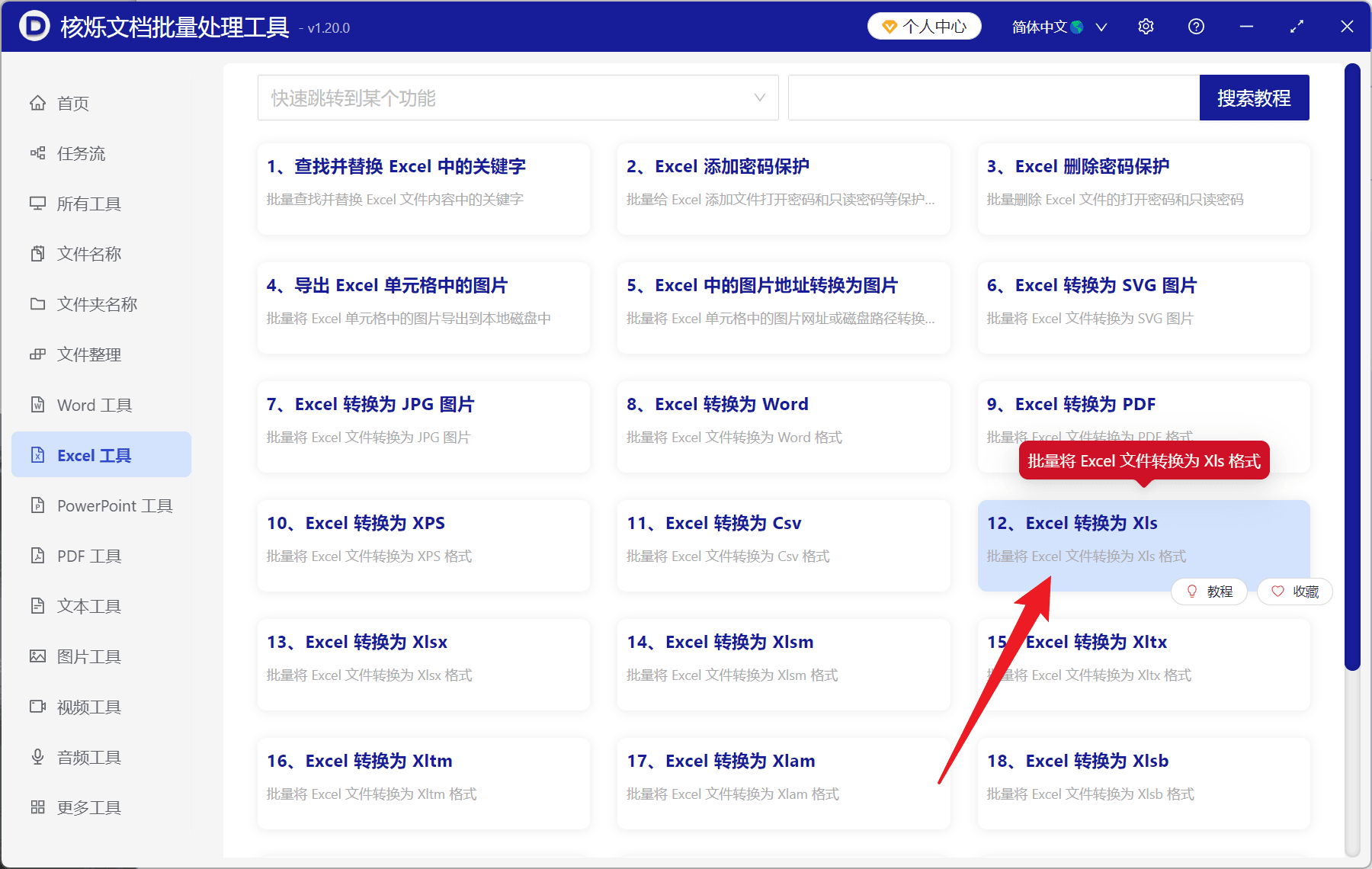The height and width of the screenshot is (869, 1372).
Task: Click the Excel document icon in sidebar
Action: 37,455
